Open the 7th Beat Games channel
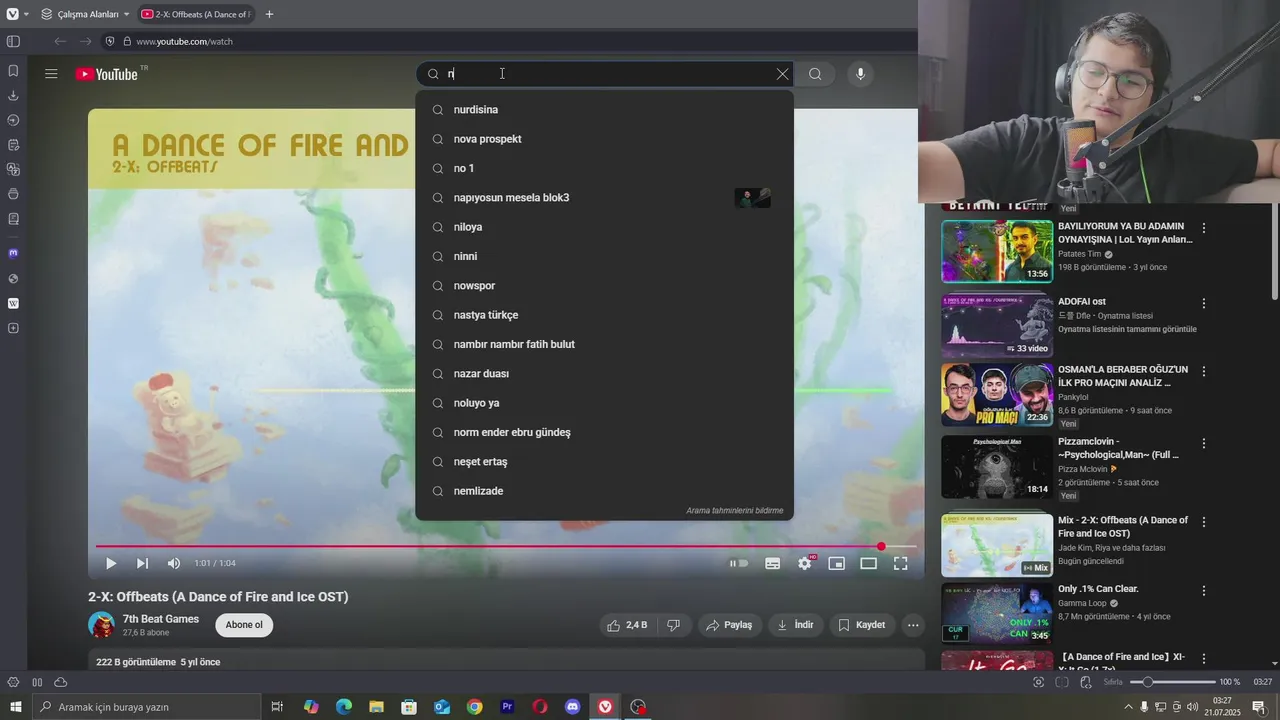The height and width of the screenshot is (720, 1280). click(x=160, y=619)
